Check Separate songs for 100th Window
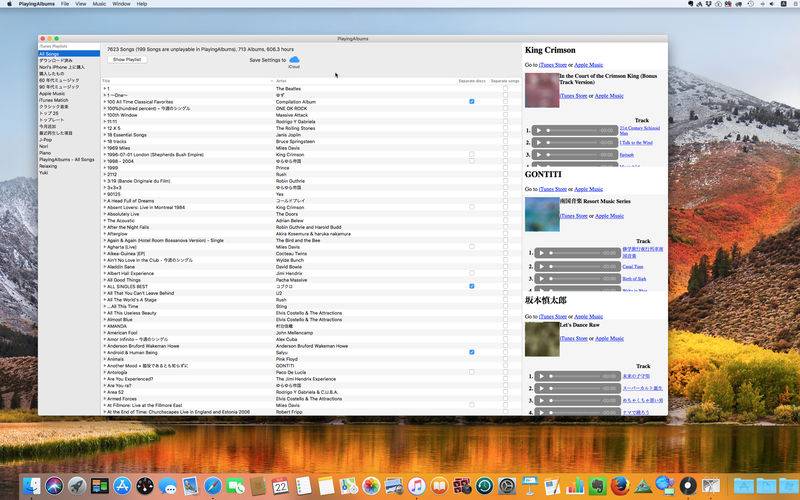The width and height of the screenshot is (800, 500). point(505,115)
